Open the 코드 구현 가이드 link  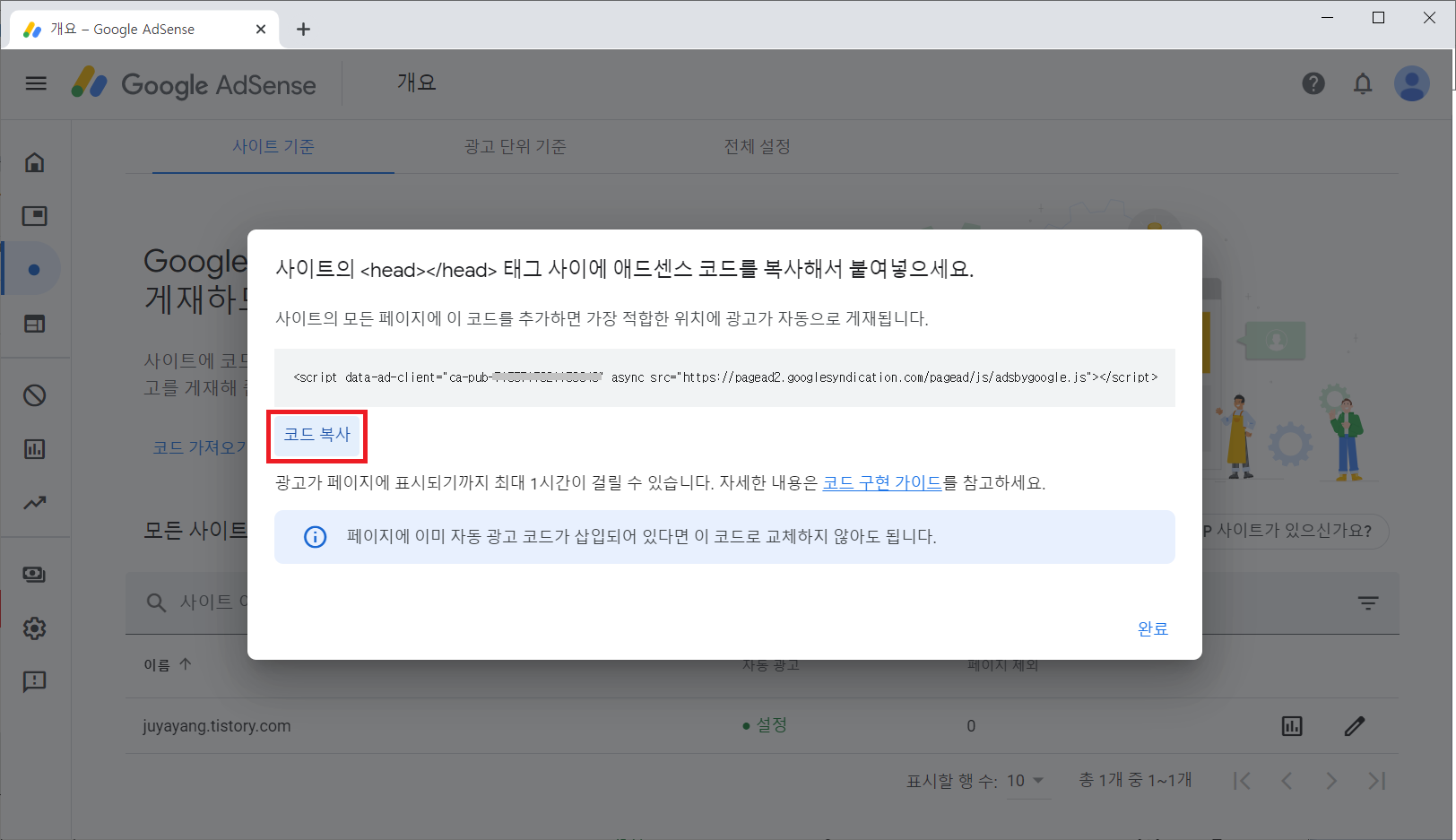coord(882,482)
